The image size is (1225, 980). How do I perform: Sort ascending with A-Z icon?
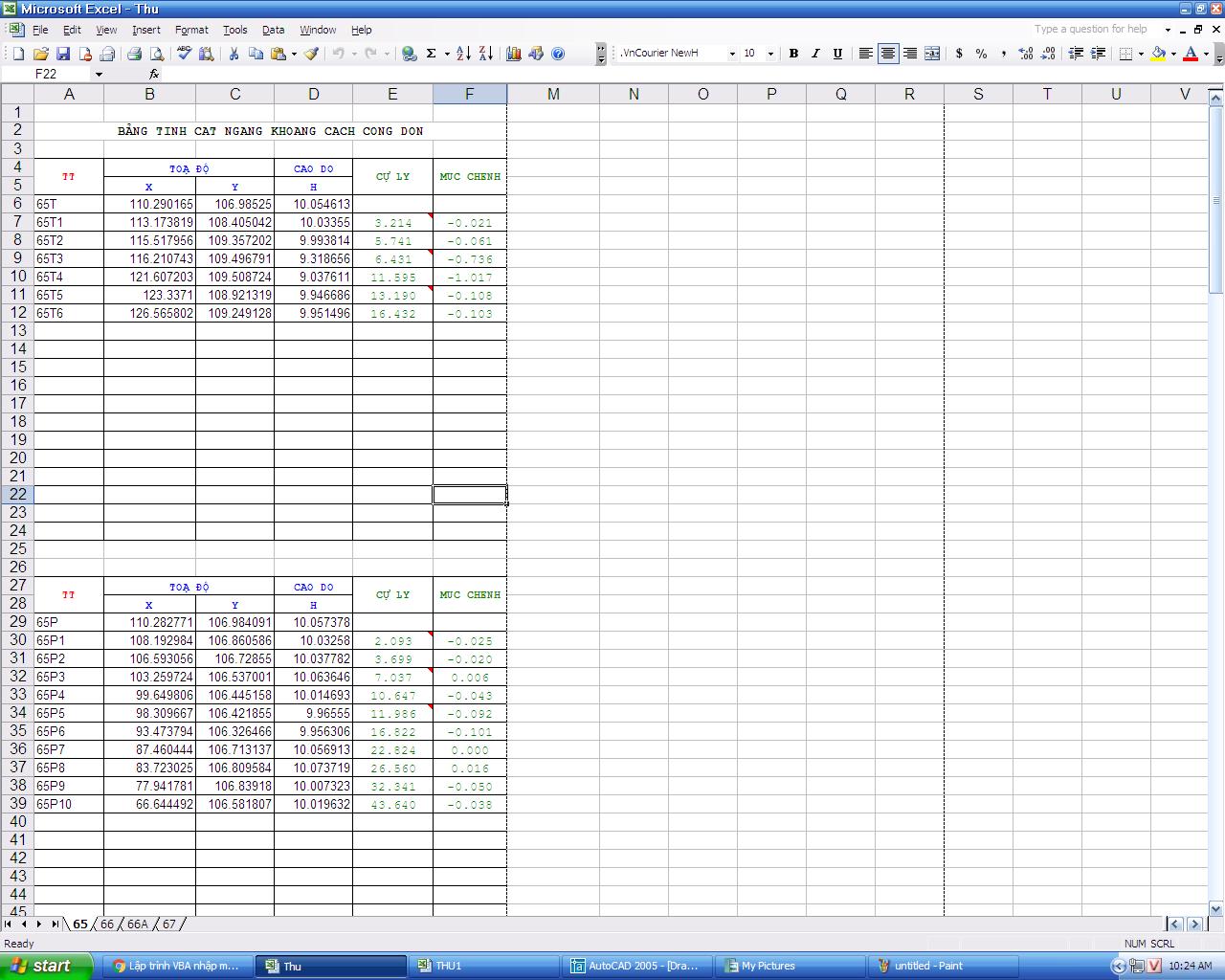(x=463, y=54)
